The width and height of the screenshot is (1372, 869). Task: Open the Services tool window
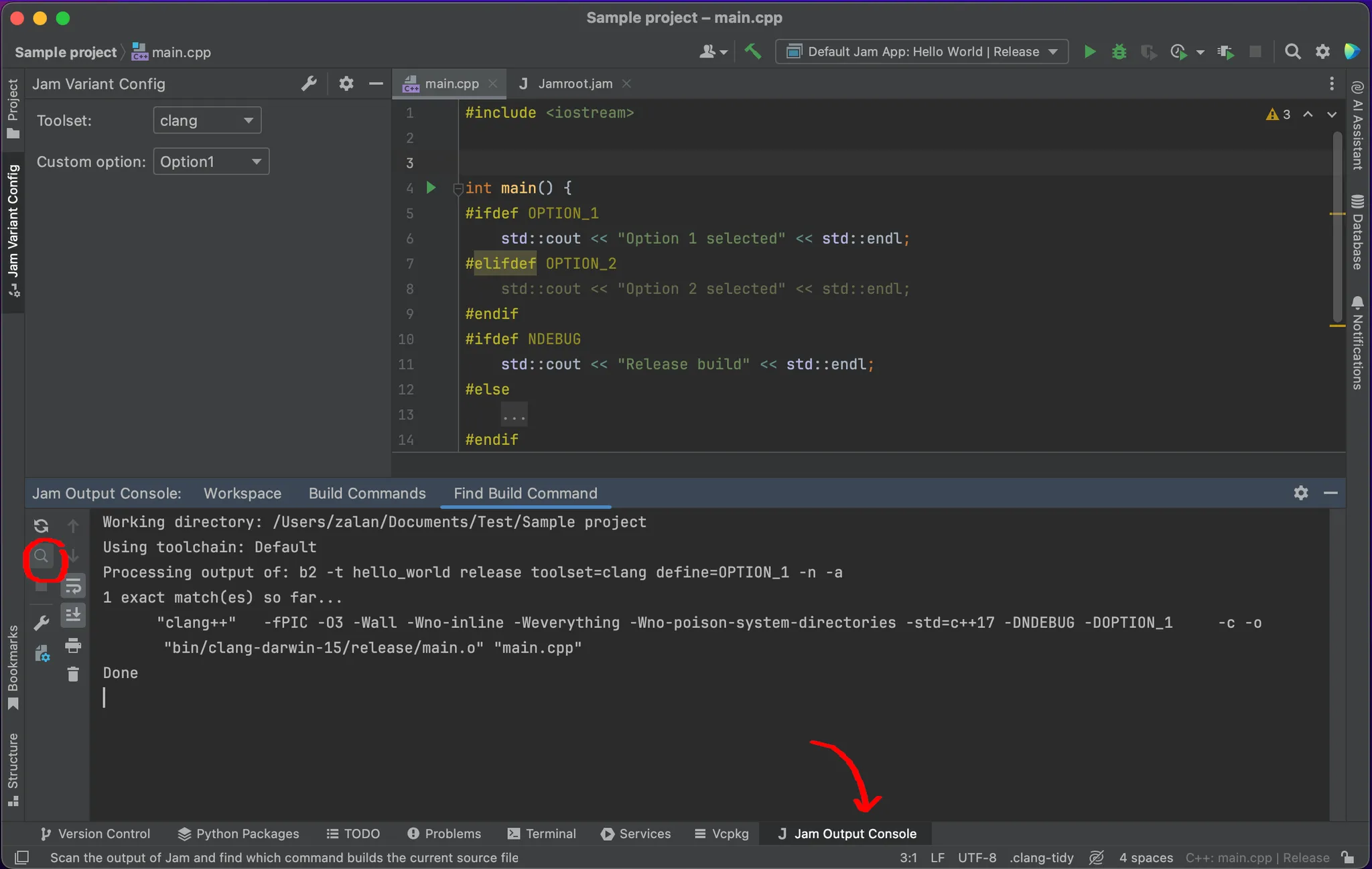click(636, 833)
